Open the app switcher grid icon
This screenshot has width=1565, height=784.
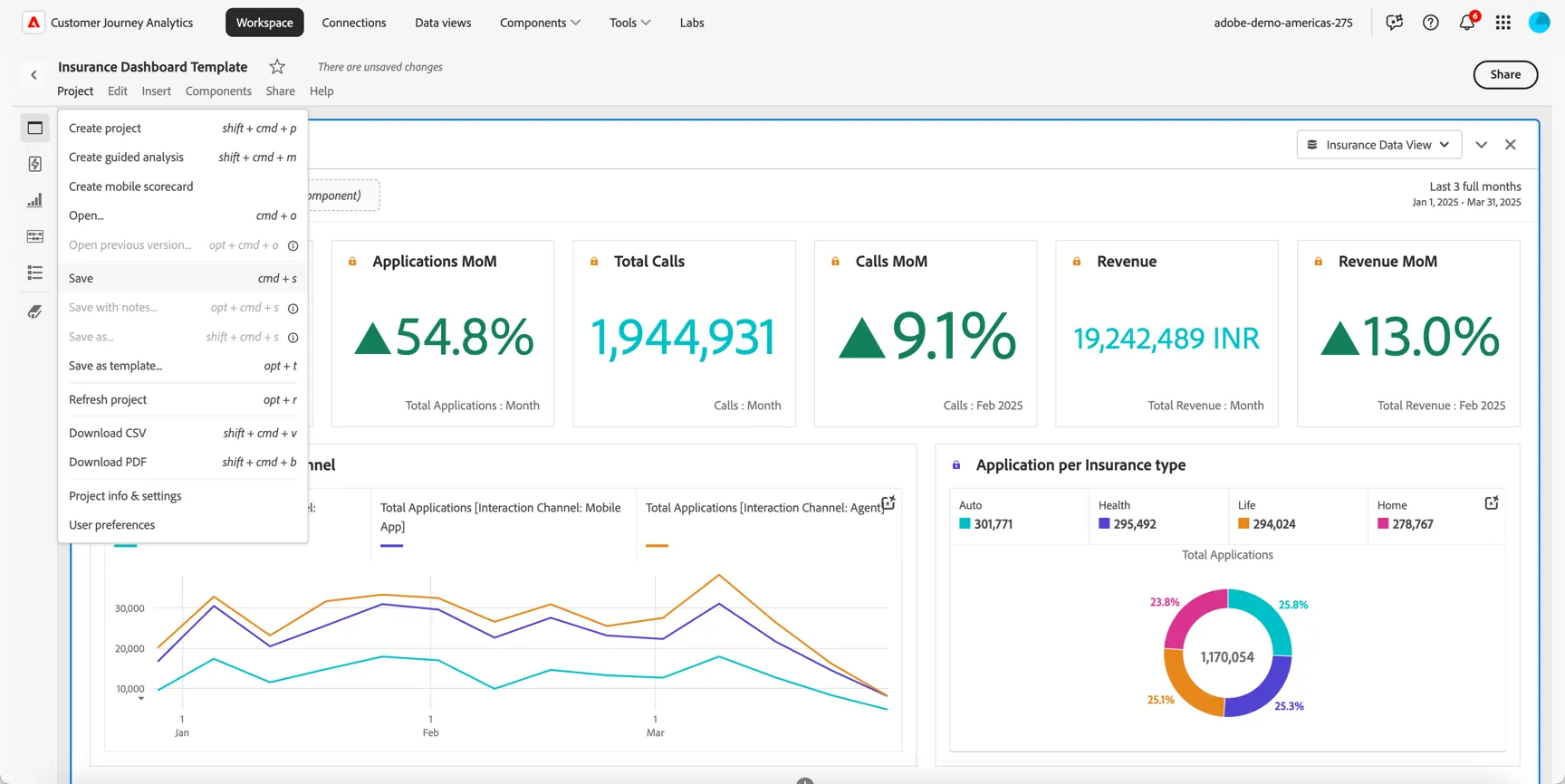click(x=1503, y=23)
